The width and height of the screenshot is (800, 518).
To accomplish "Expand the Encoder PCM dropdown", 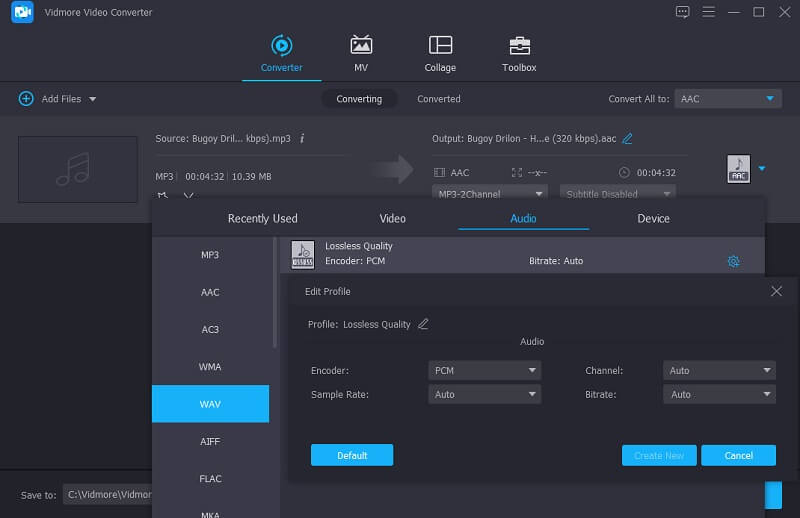I will (484, 370).
